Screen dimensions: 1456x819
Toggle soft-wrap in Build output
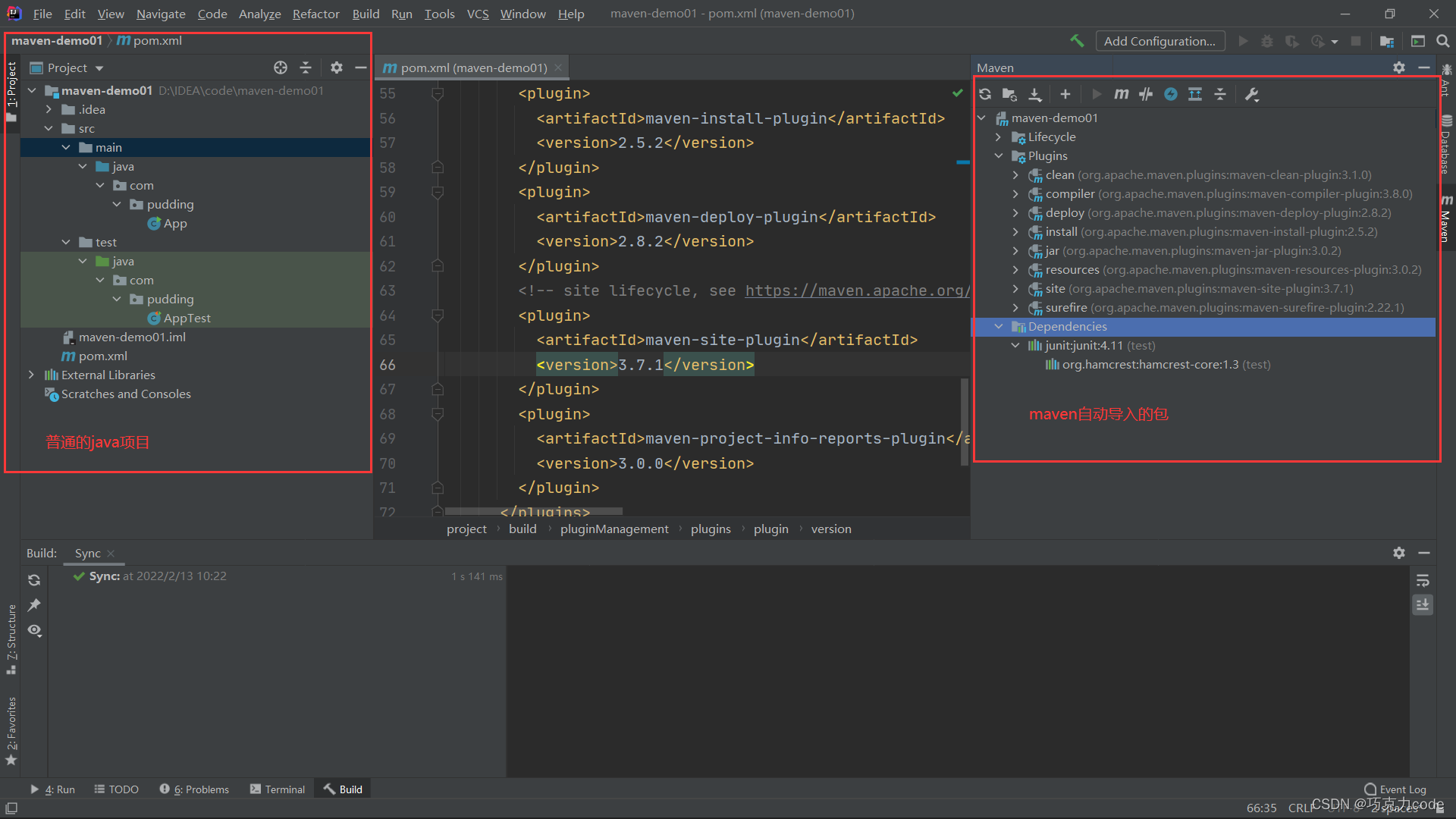[x=1423, y=580]
